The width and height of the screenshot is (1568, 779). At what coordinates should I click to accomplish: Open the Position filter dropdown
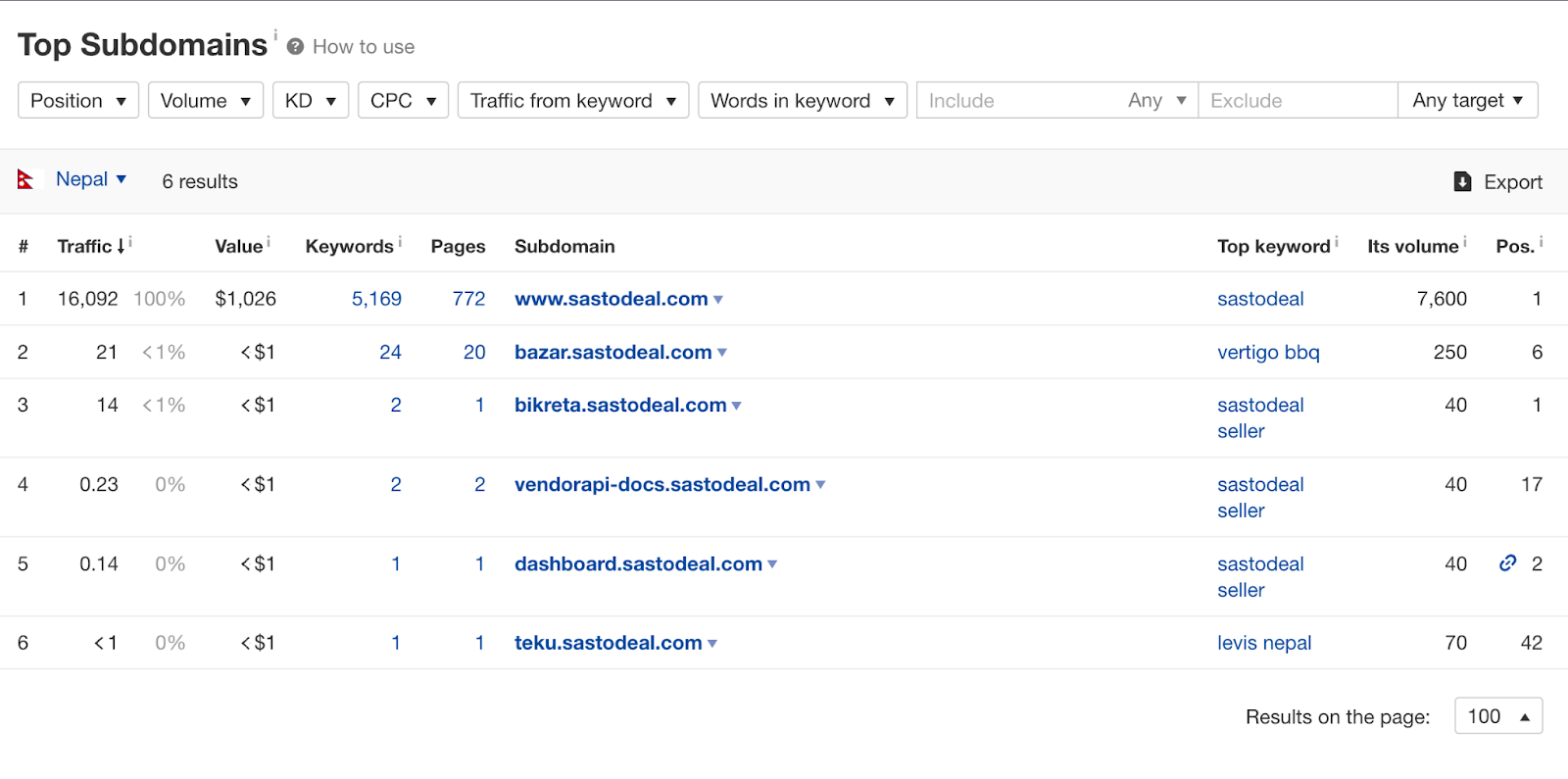click(x=78, y=100)
